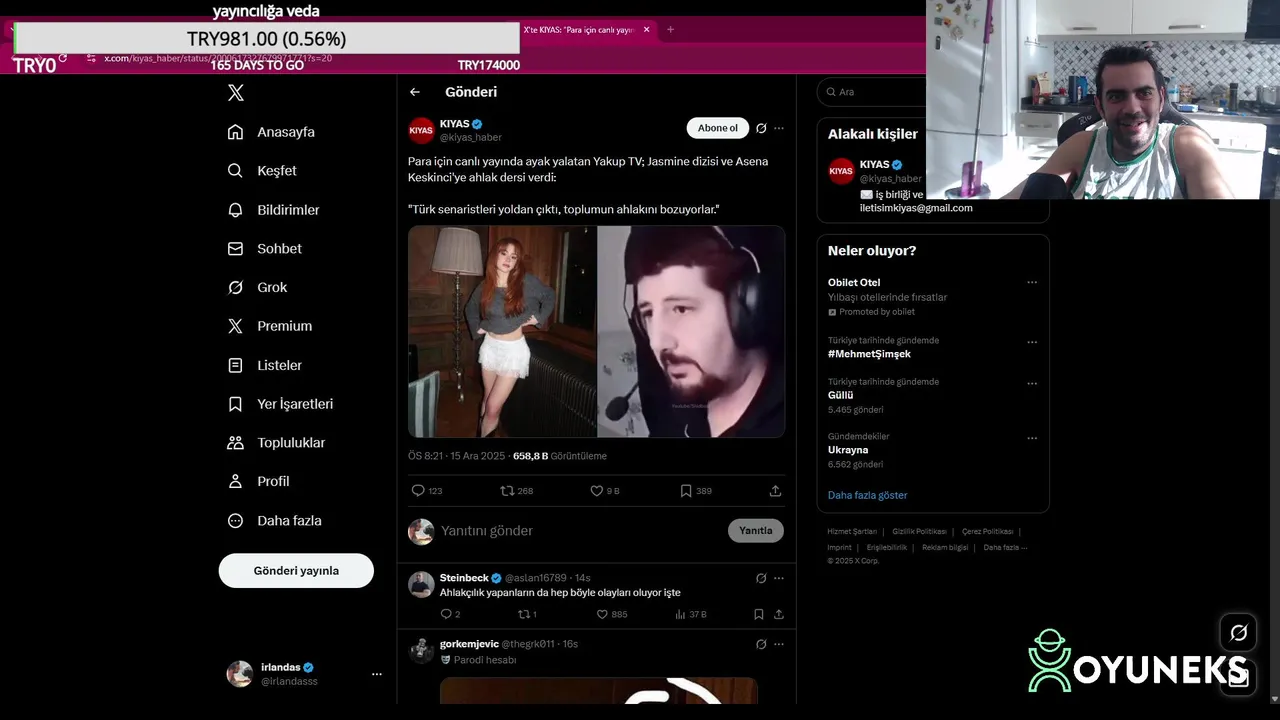Click share icon on main post

[x=775, y=491]
